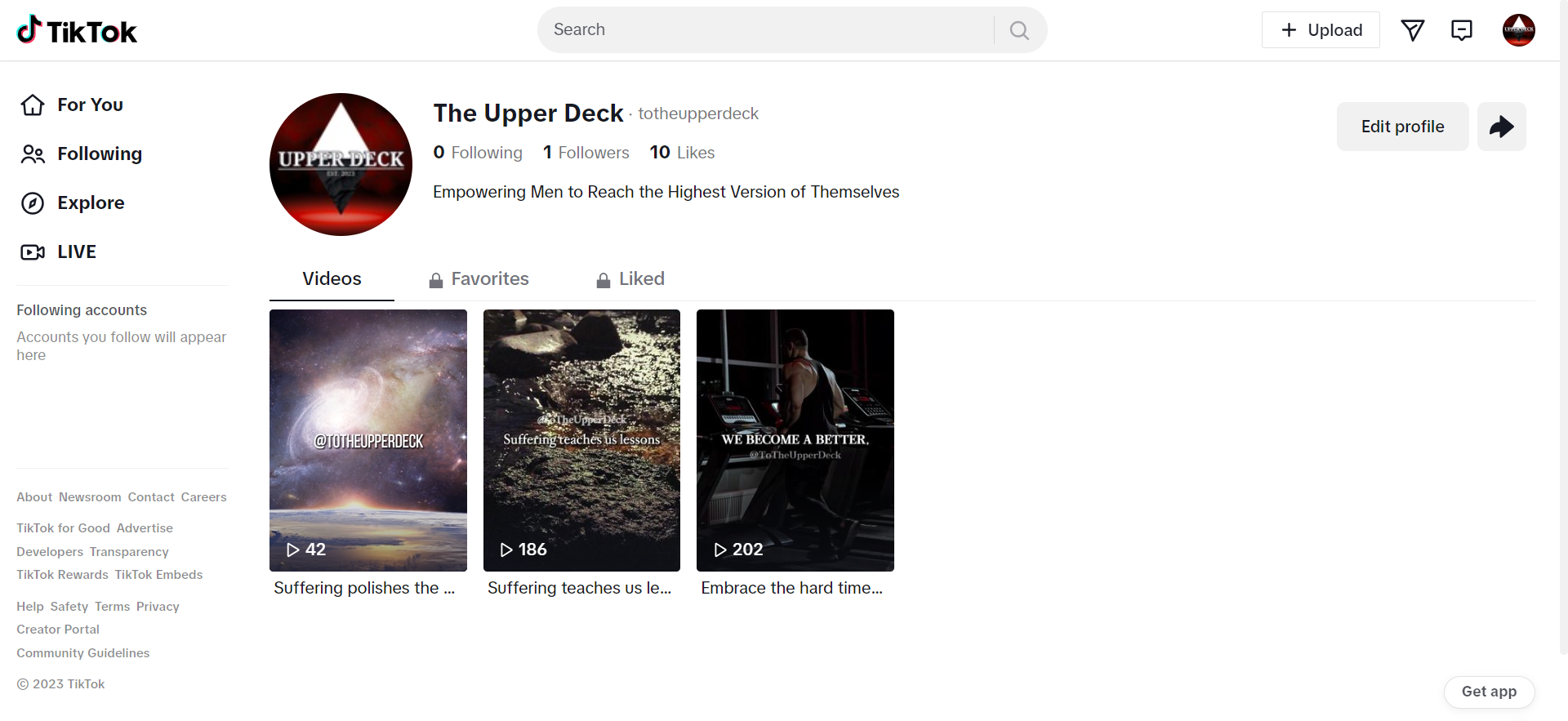This screenshot has width=1568, height=721.
Task: Click the 'Suffering teaches us le...' caption
Action: pos(579,588)
